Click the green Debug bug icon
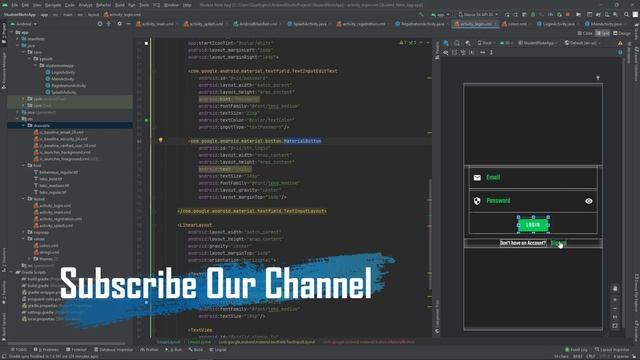Viewport: 640px width, 360px height. pyautogui.click(x=533, y=14)
